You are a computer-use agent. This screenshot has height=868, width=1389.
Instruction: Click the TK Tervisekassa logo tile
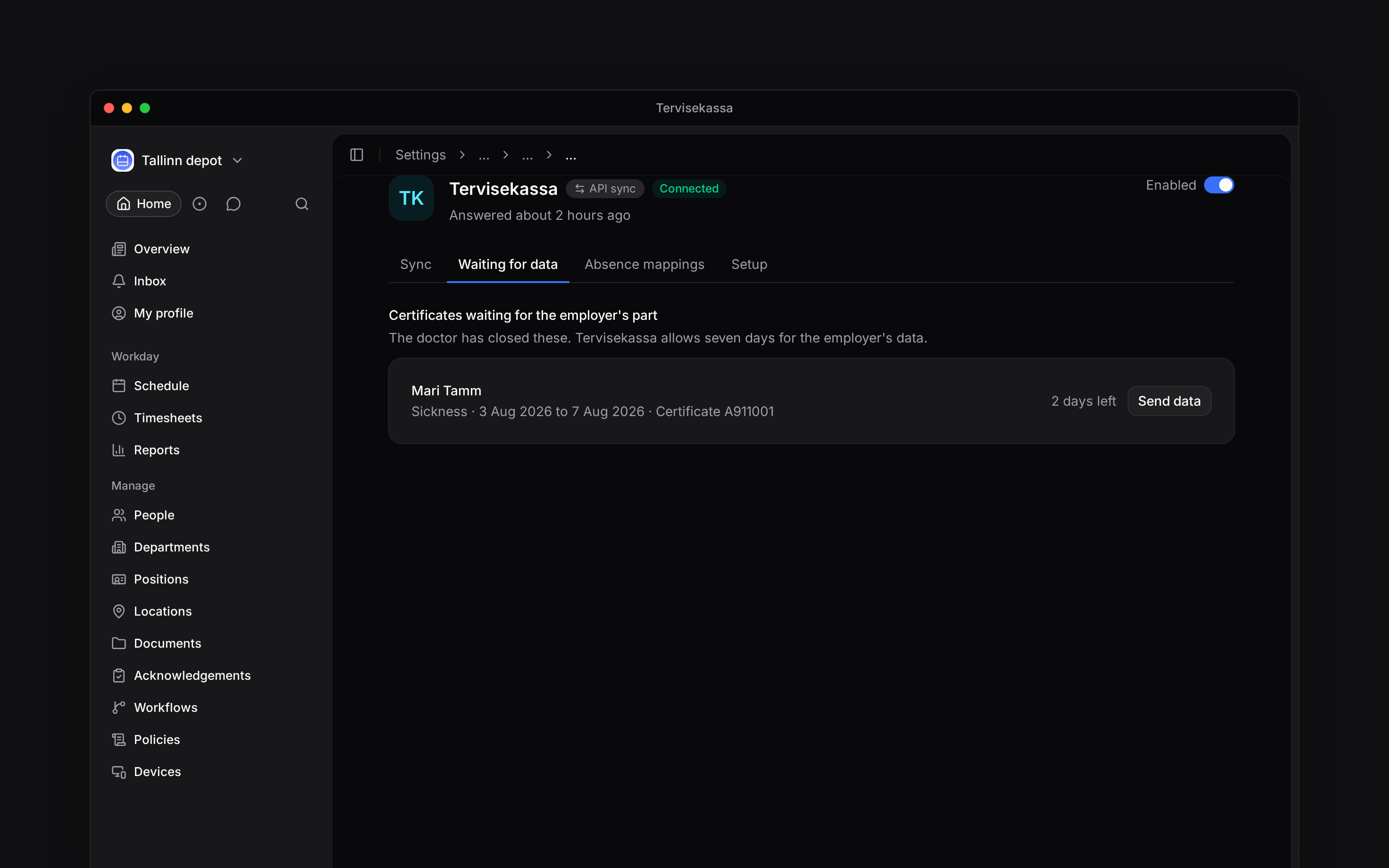(411, 198)
